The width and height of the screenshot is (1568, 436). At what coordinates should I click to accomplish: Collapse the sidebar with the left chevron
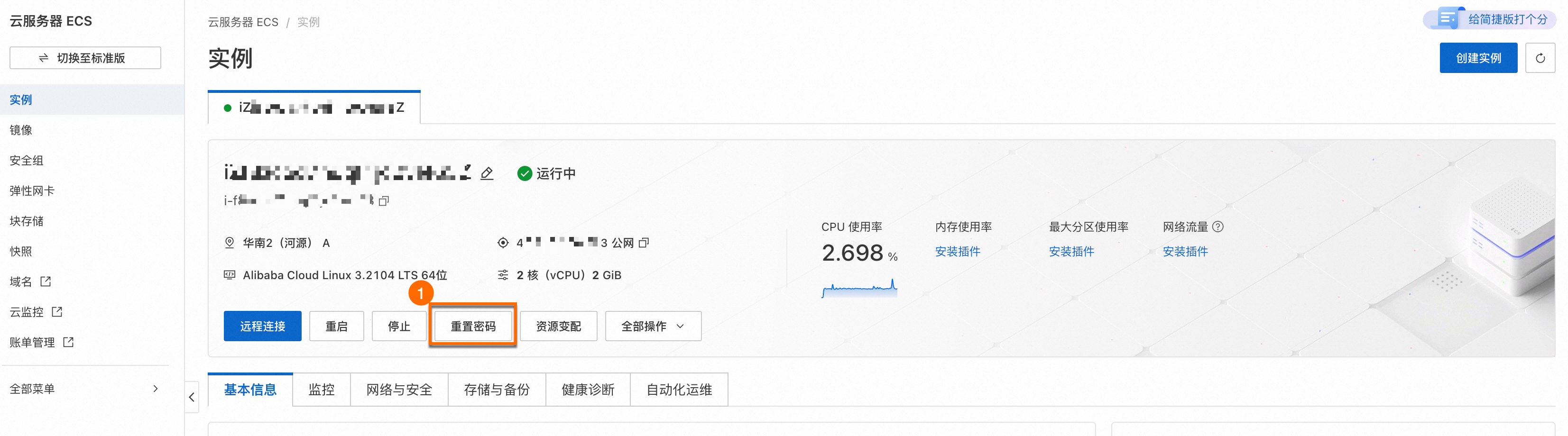(x=192, y=397)
